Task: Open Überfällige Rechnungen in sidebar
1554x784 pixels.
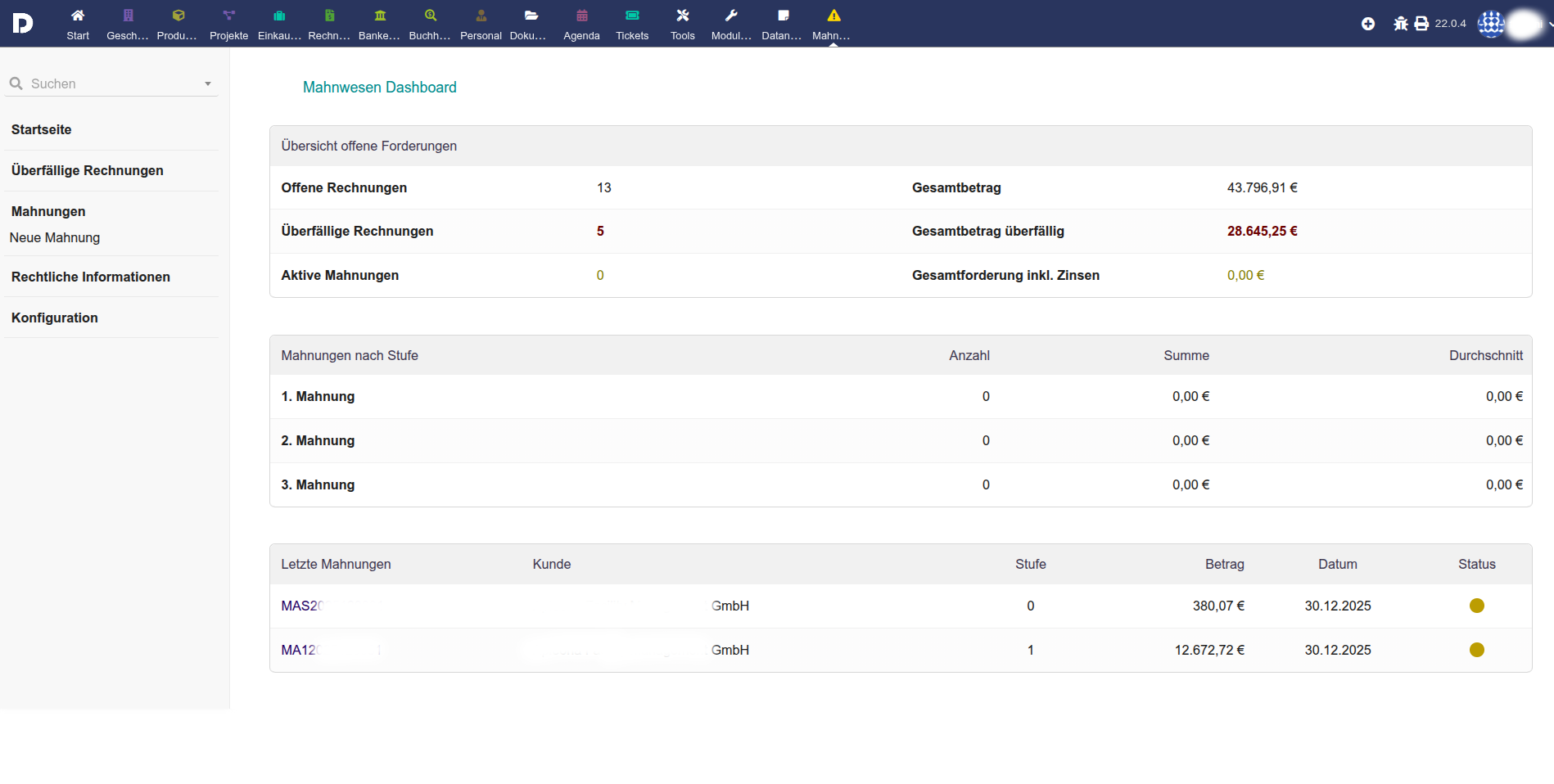Action: (88, 170)
